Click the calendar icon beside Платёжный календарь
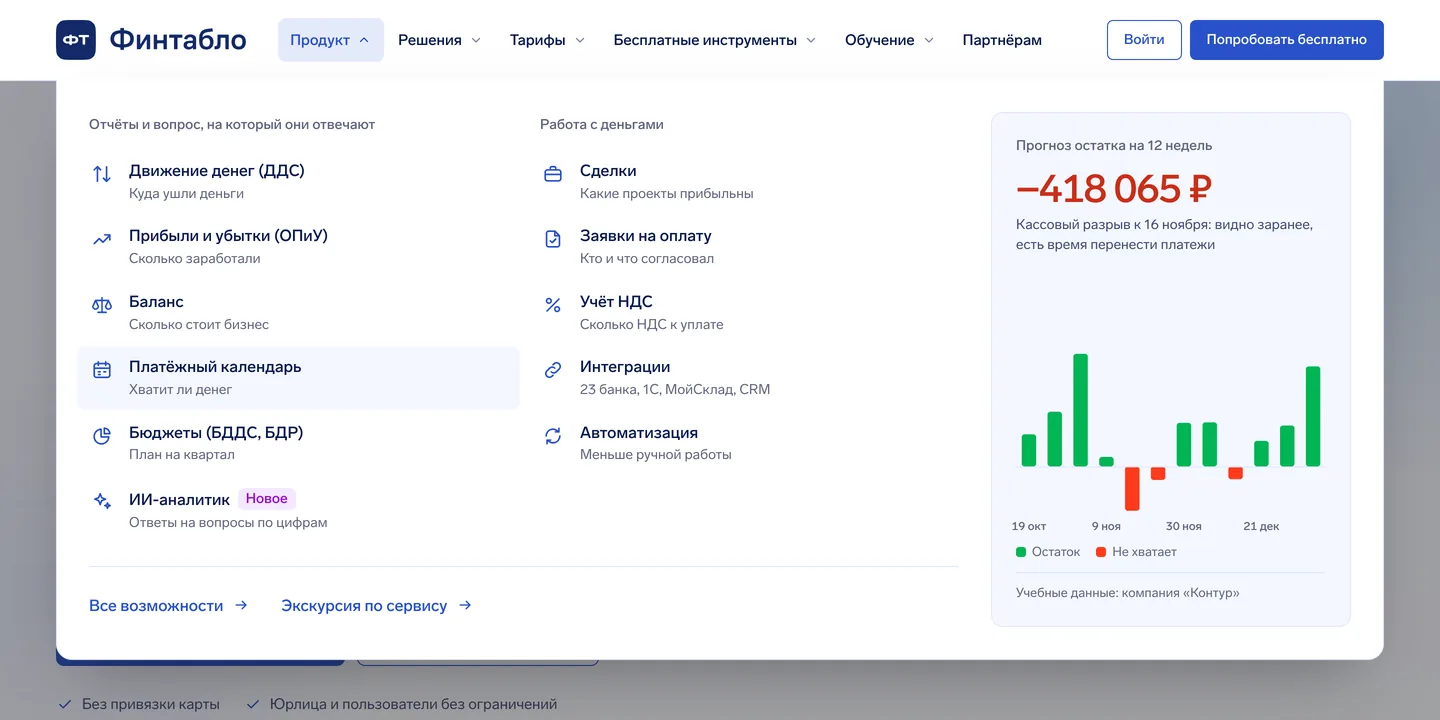 coord(102,370)
